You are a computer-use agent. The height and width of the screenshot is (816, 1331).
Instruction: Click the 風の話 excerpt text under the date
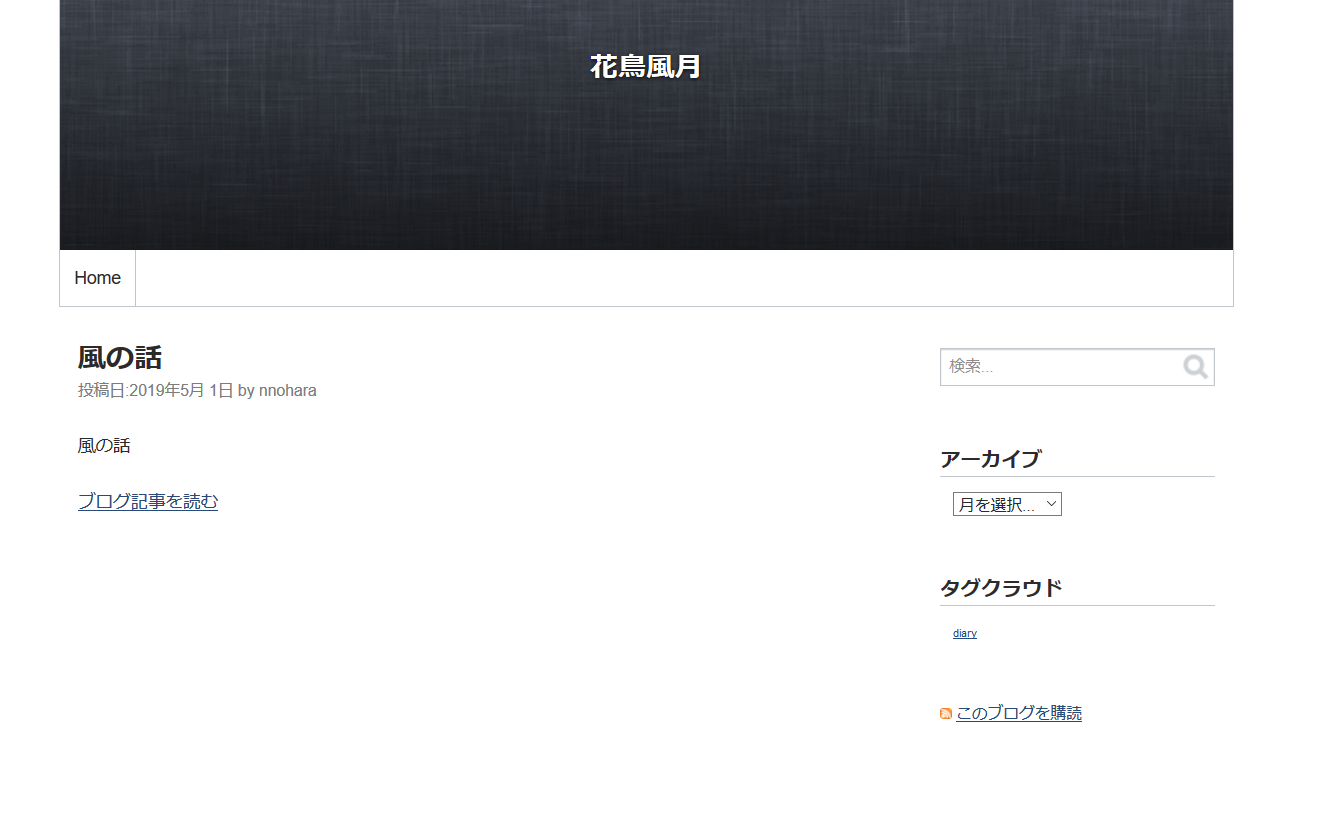coord(104,446)
